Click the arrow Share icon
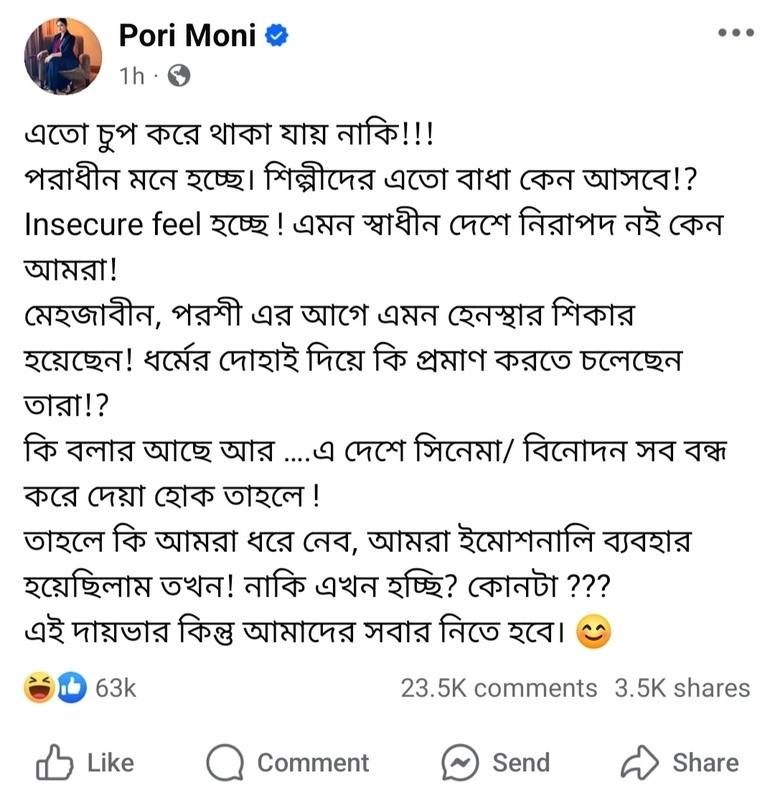This screenshot has width=775, height=800. (x=640, y=763)
